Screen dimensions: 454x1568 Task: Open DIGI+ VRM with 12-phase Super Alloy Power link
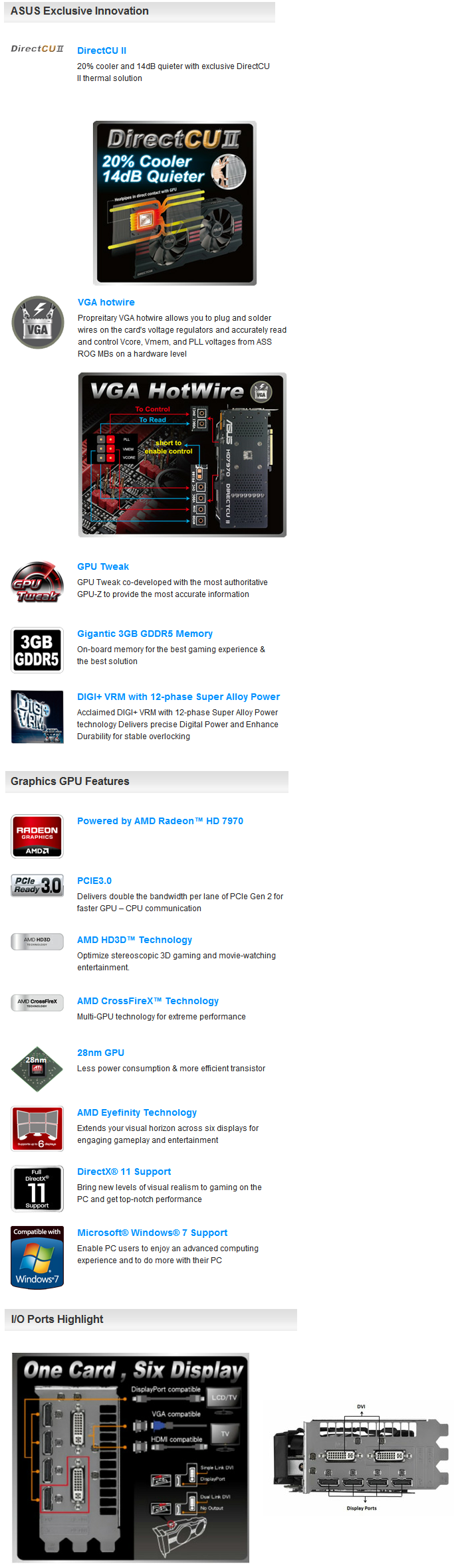(x=178, y=697)
